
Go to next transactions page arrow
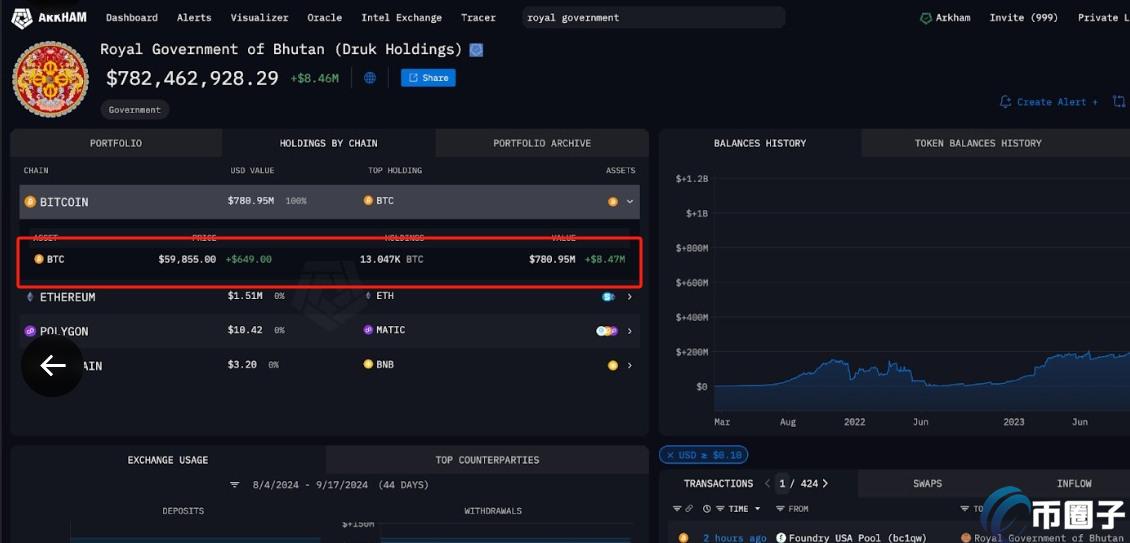tap(825, 483)
